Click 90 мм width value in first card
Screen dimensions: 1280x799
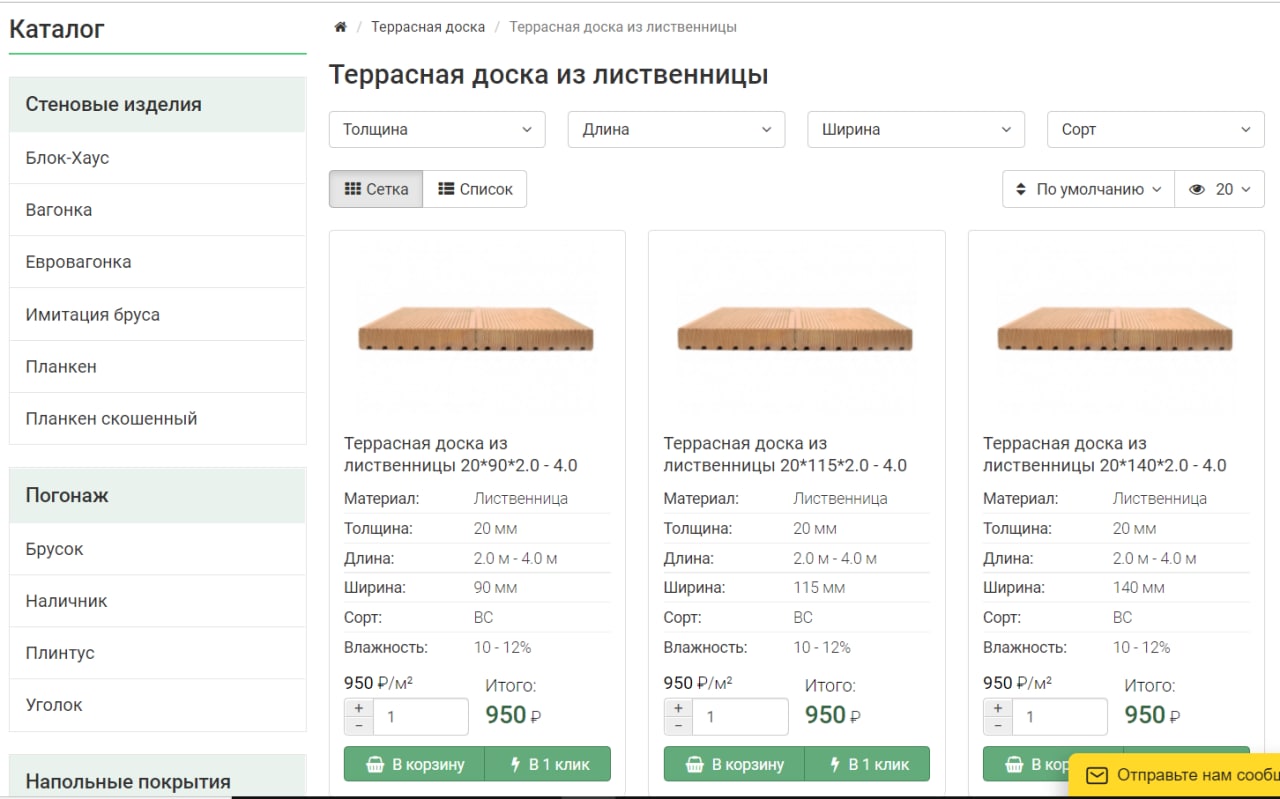click(495, 588)
